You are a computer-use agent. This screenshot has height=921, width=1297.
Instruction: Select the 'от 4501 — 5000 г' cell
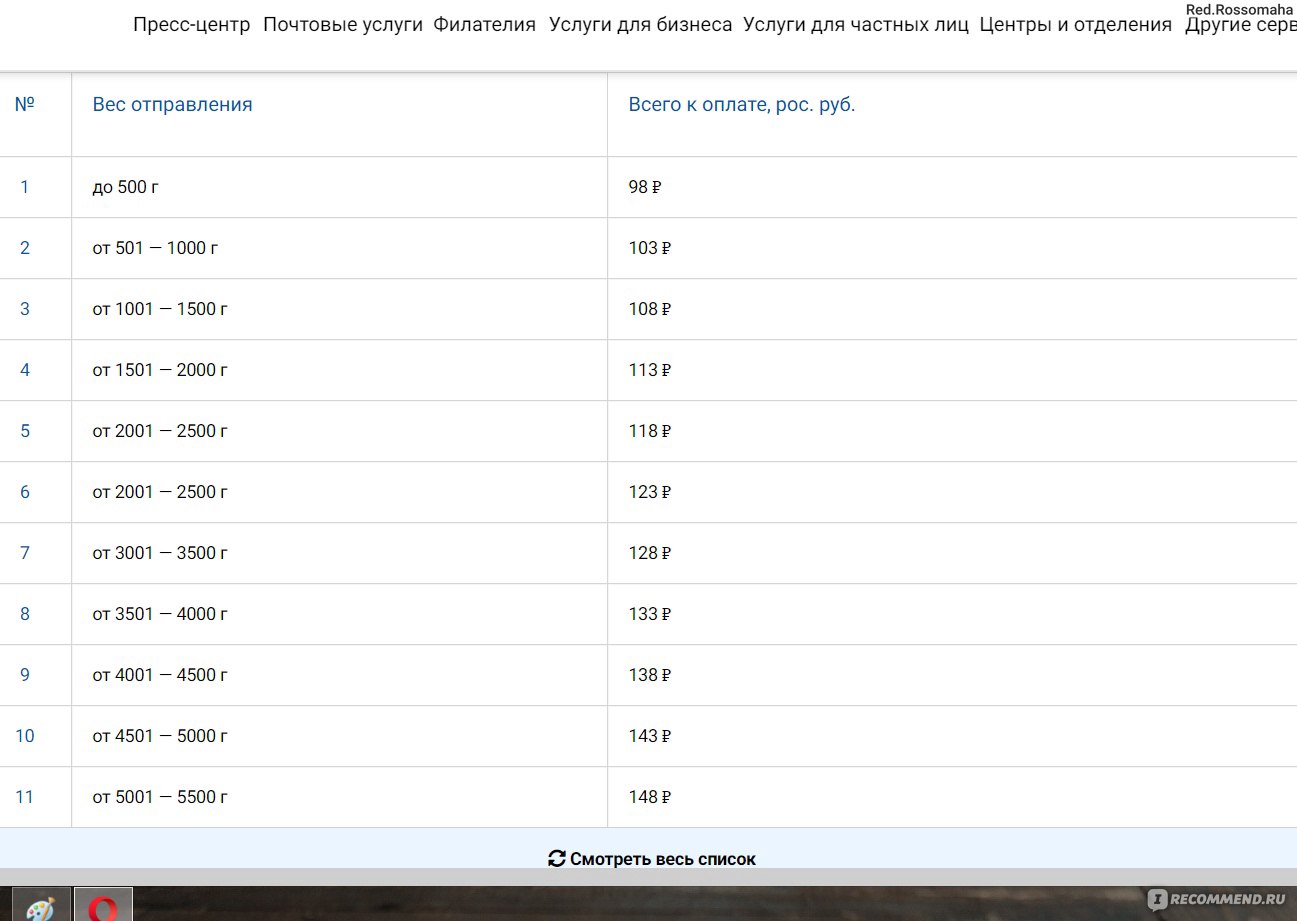tap(340, 736)
